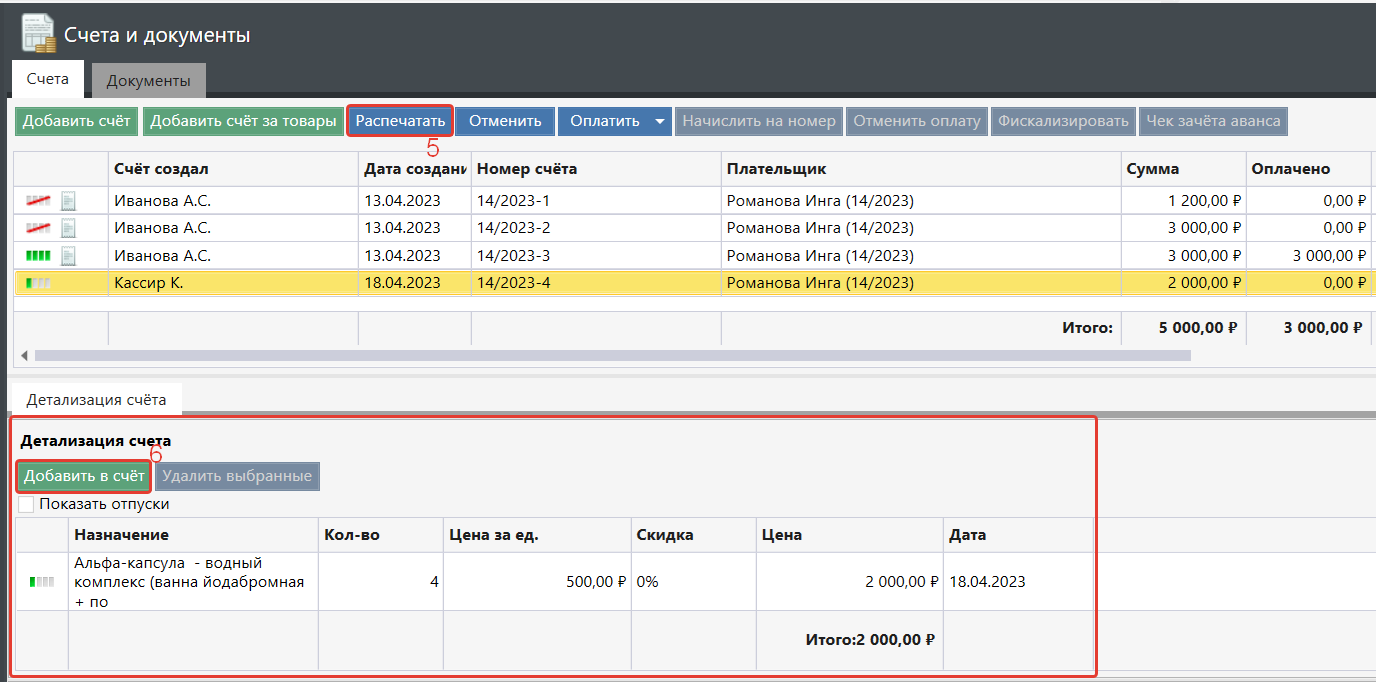
Task: Click cancelled status icon of invoice 14/2023-2
Action: 38,228
